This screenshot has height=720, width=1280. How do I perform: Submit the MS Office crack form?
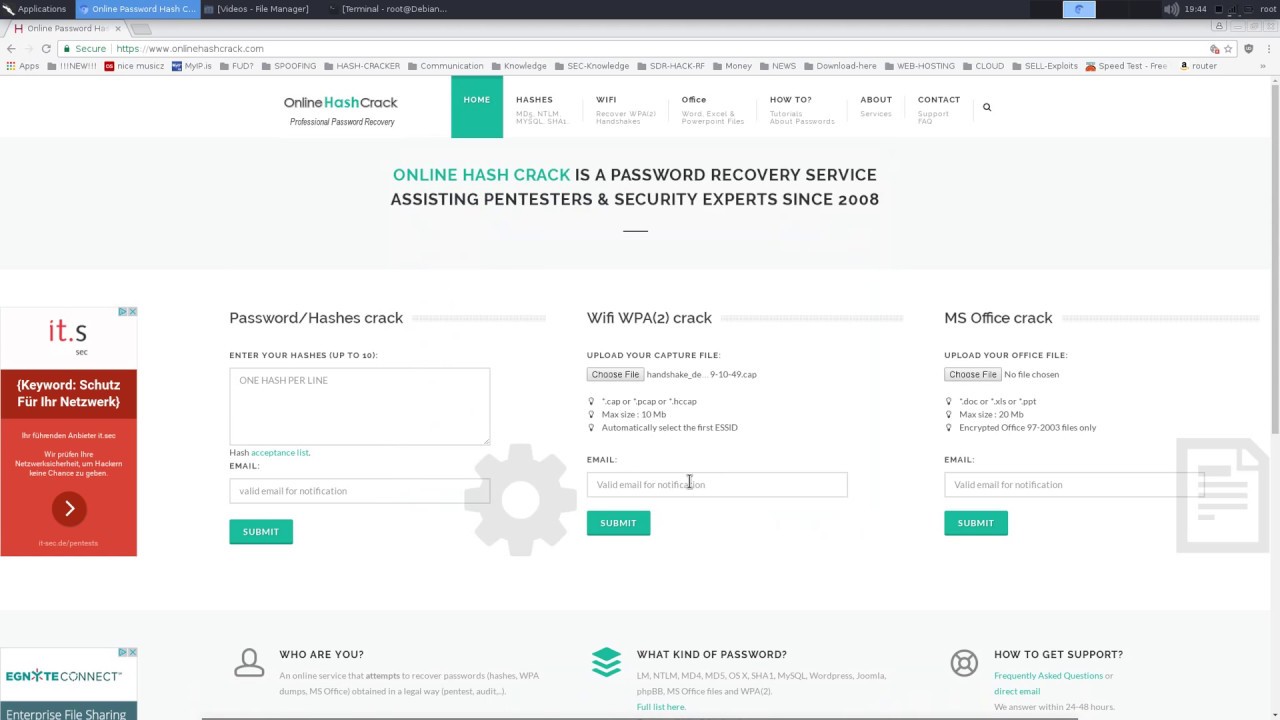coord(975,523)
